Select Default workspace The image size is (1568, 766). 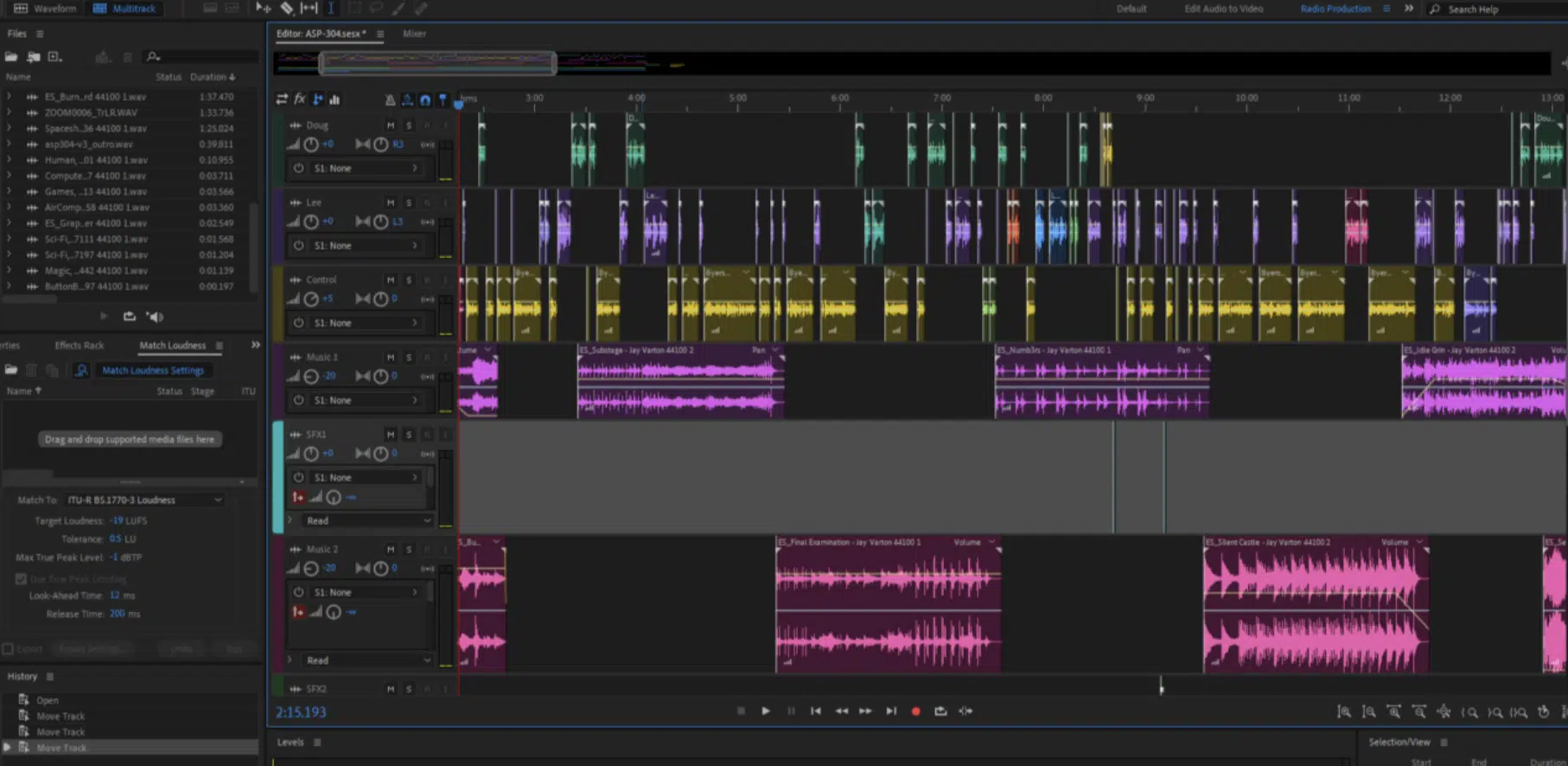click(x=1131, y=9)
